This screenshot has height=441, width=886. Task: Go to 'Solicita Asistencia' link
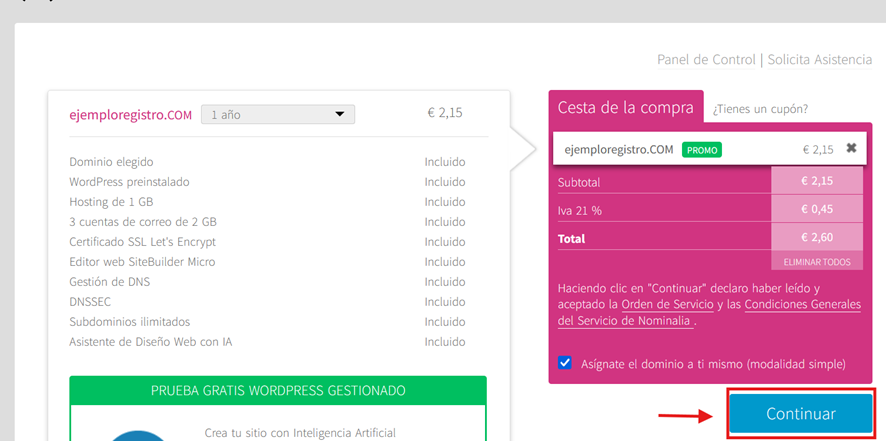click(820, 59)
